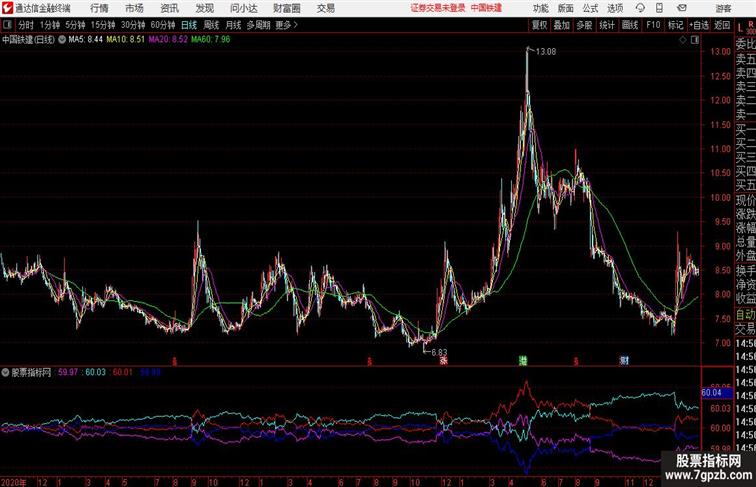Open the 问小达 menu
The image size is (756, 487).
(243, 8)
